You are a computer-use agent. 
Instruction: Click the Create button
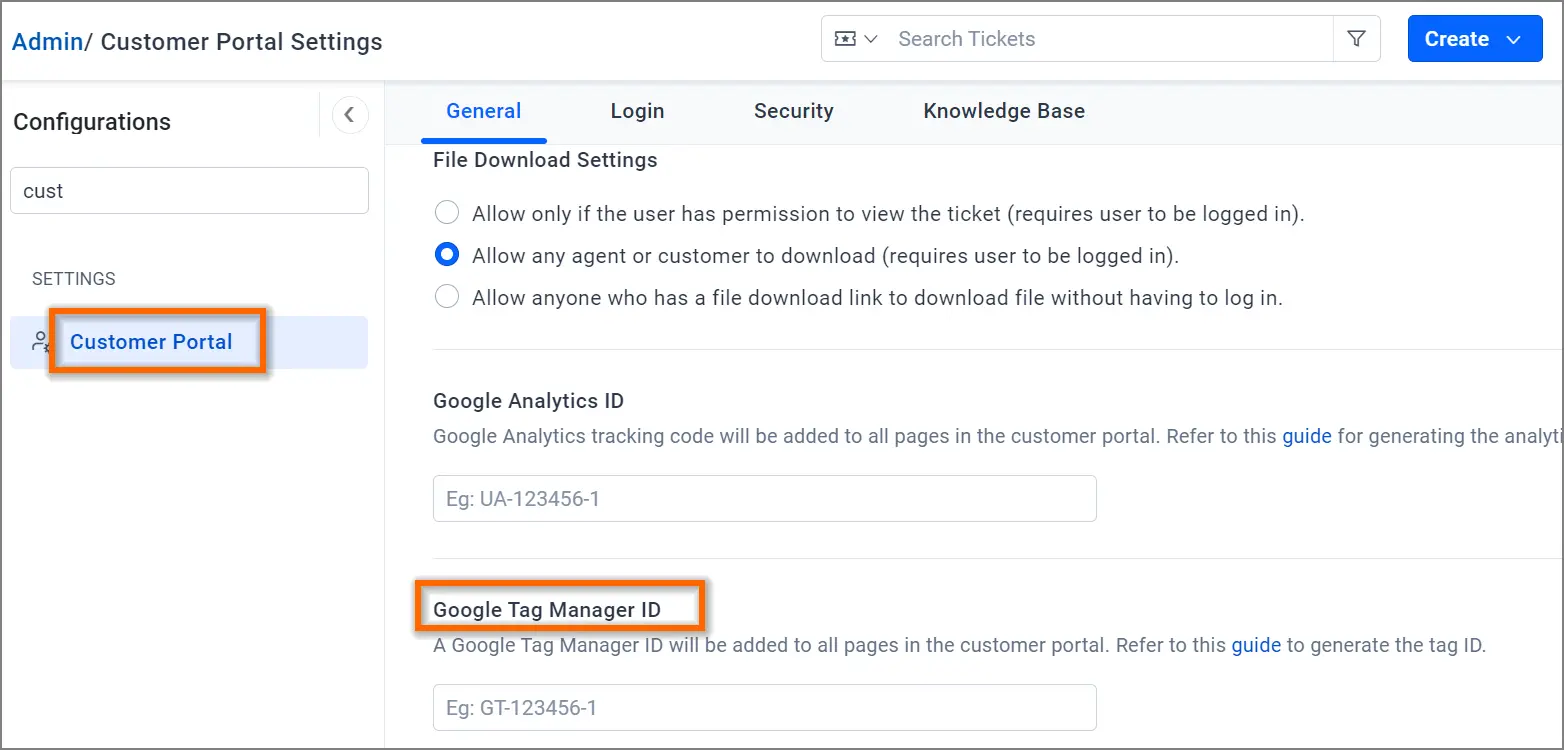pyautogui.click(x=1475, y=39)
